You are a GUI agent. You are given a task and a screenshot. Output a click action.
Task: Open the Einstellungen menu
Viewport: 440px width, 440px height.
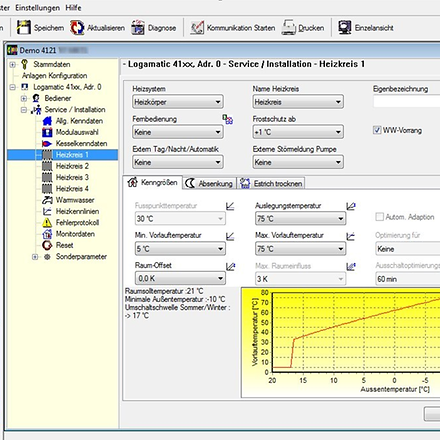[x=38, y=8]
